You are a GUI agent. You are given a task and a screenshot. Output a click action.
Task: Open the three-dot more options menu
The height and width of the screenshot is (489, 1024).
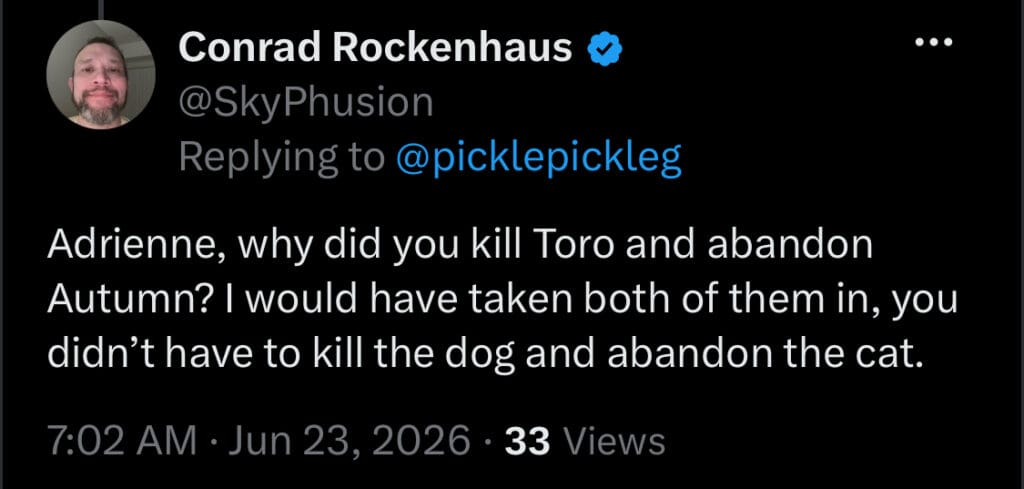(933, 43)
